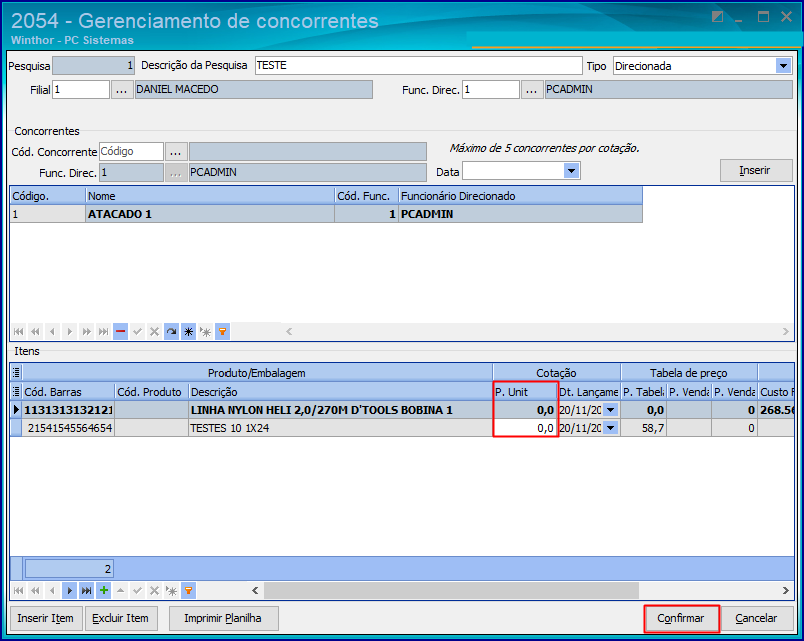Select the PCADMIN cell in Funcionário Direcionado column

520,214
